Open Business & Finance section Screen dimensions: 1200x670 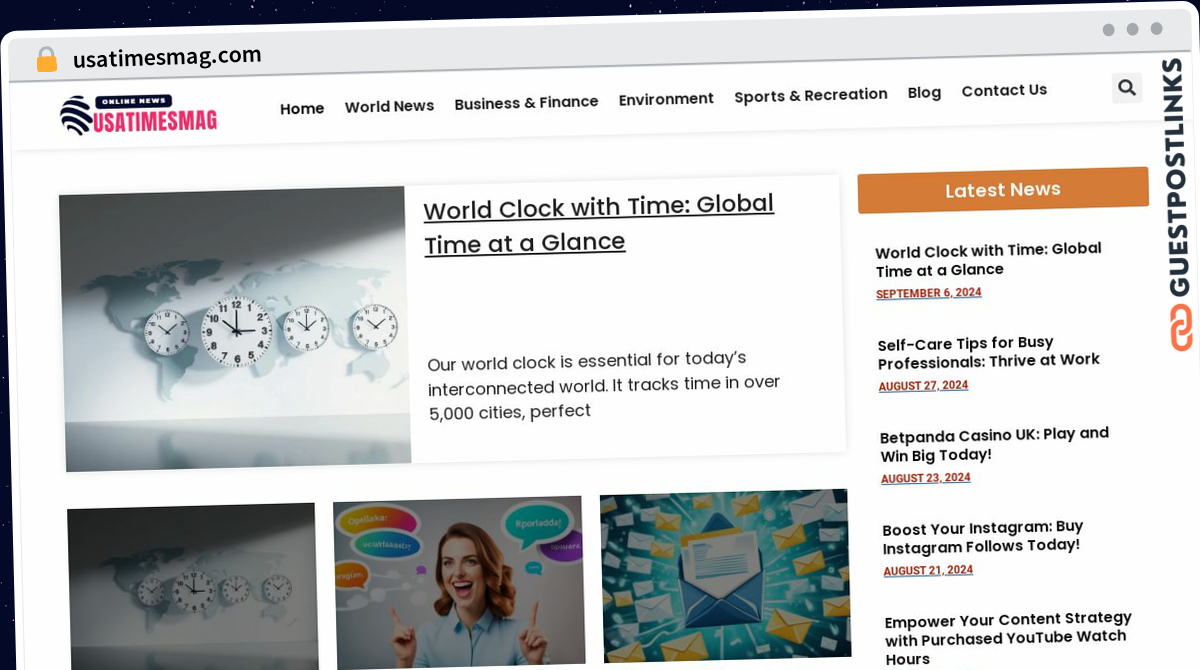point(526,103)
